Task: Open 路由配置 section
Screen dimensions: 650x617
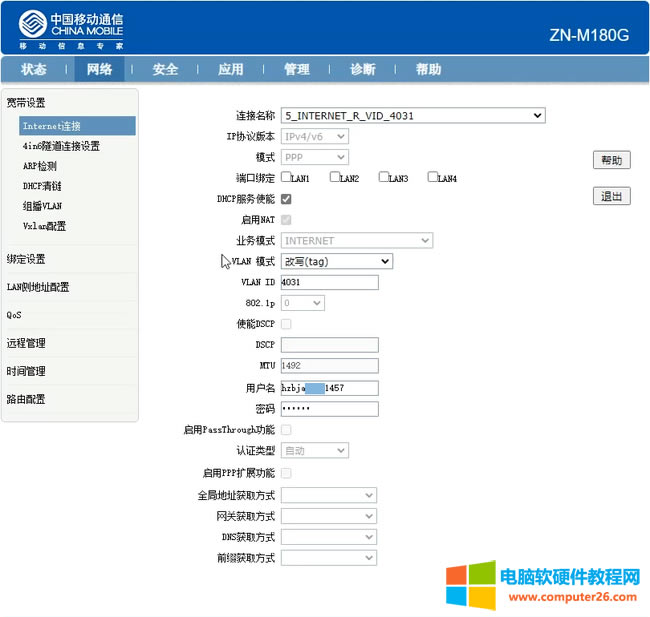Action: [x=26, y=399]
